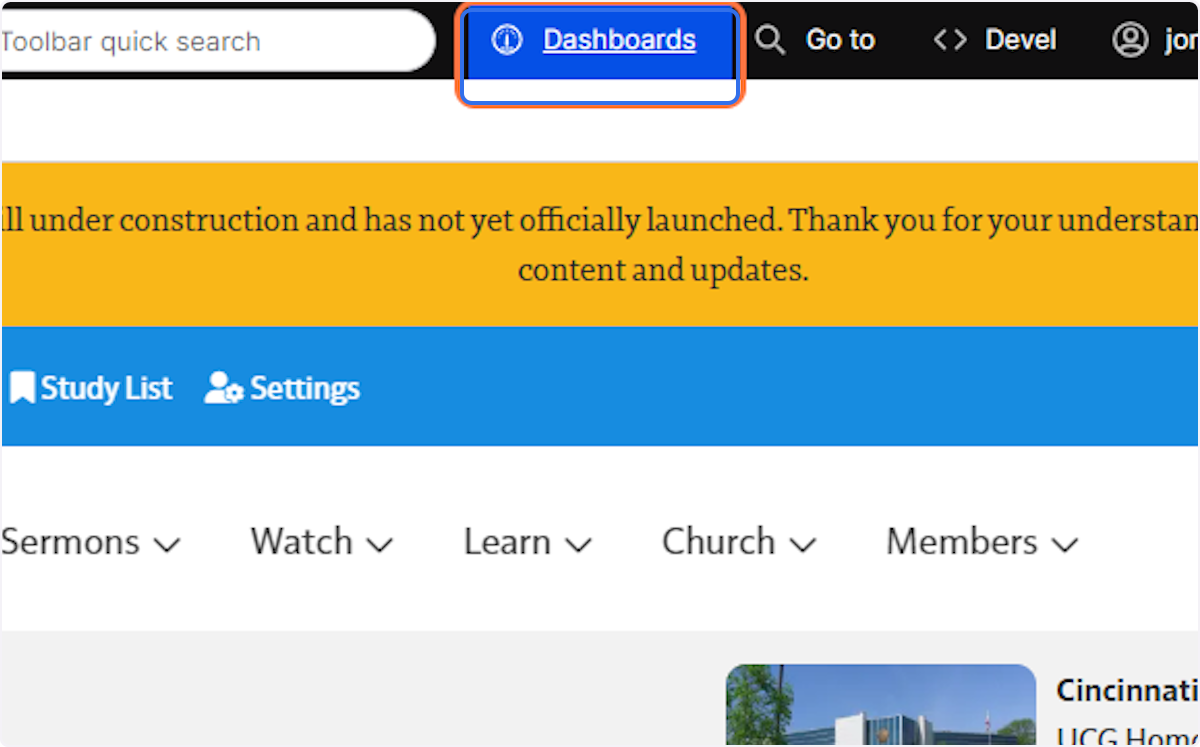This screenshot has width=1200, height=747.
Task: Click the UCG Home Office building photo
Action: tap(880, 710)
